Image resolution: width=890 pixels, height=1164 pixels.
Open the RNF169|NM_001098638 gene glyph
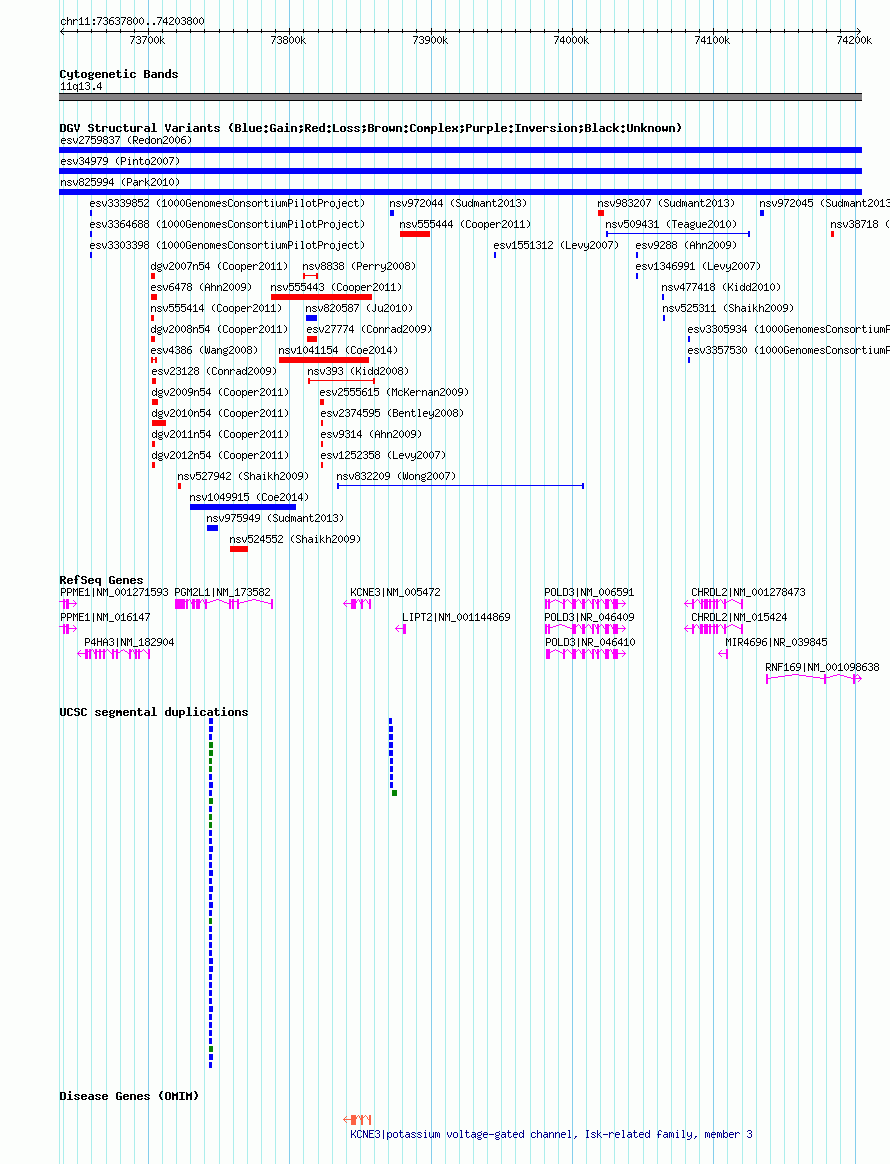(x=814, y=679)
